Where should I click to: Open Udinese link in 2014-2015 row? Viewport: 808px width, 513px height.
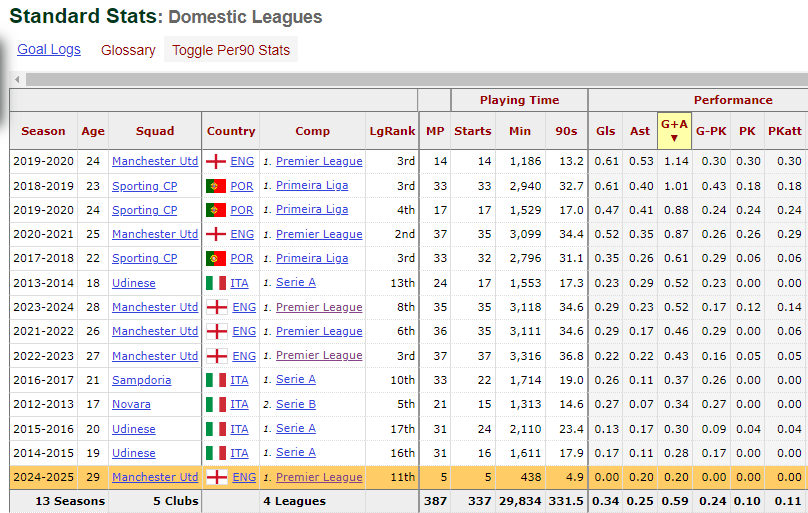(x=134, y=453)
